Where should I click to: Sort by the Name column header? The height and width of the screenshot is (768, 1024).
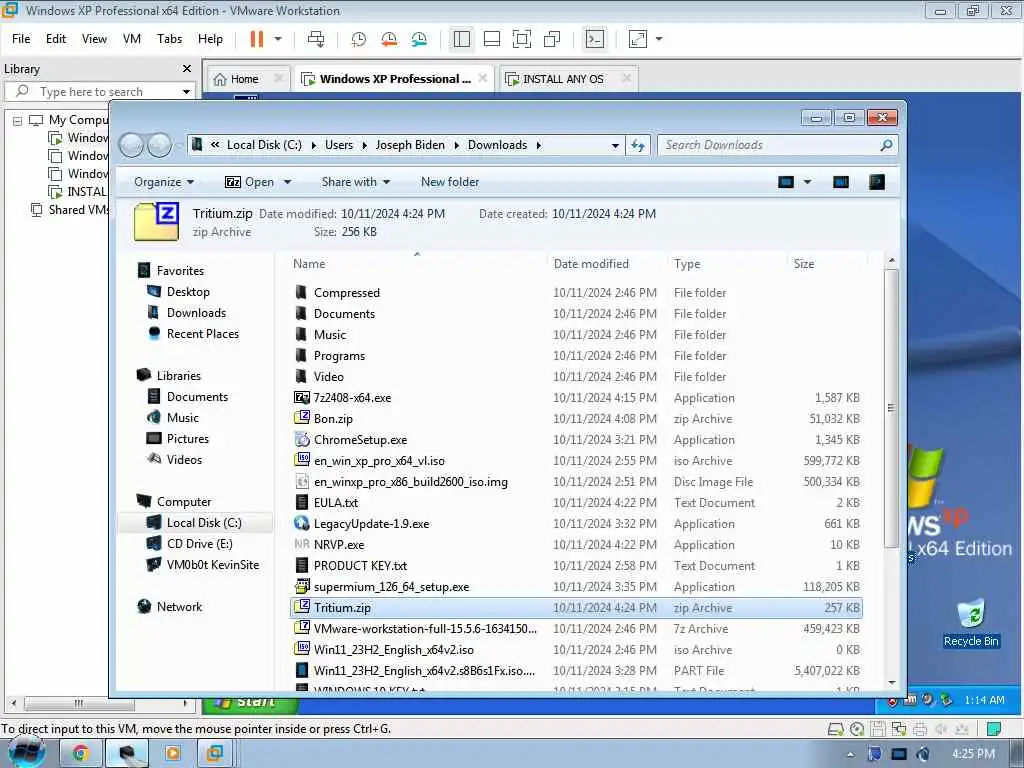pyautogui.click(x=309, y=264)
